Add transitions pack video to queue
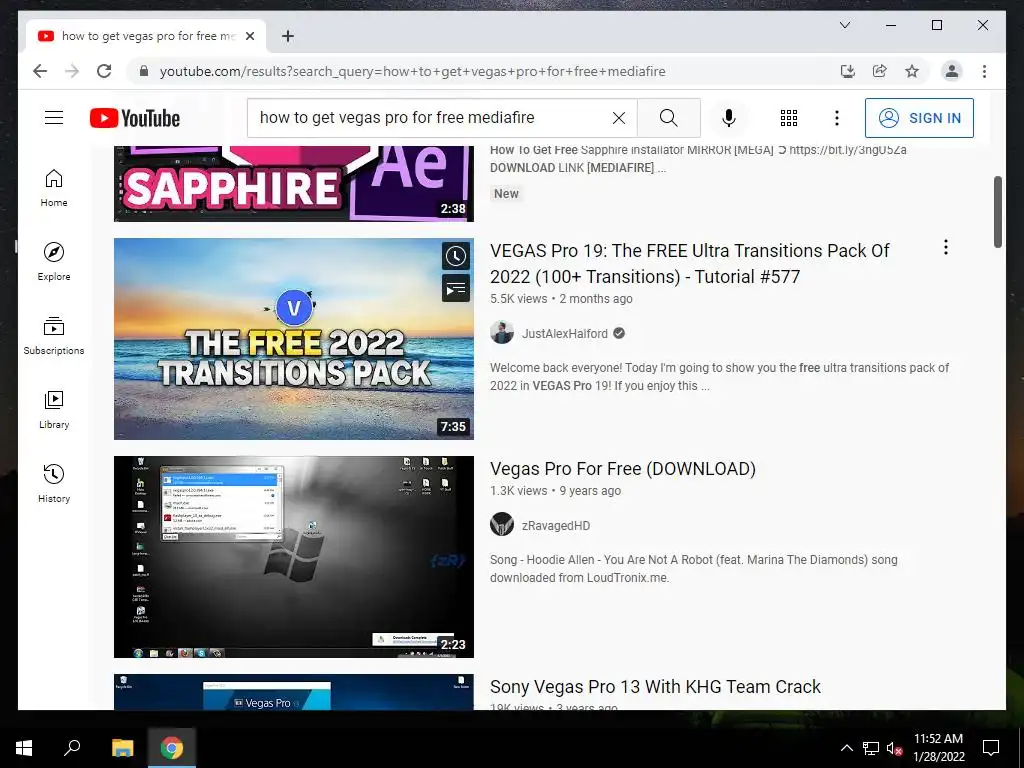The height and width of the screenshot is (768, 1024). click(456, 288)
